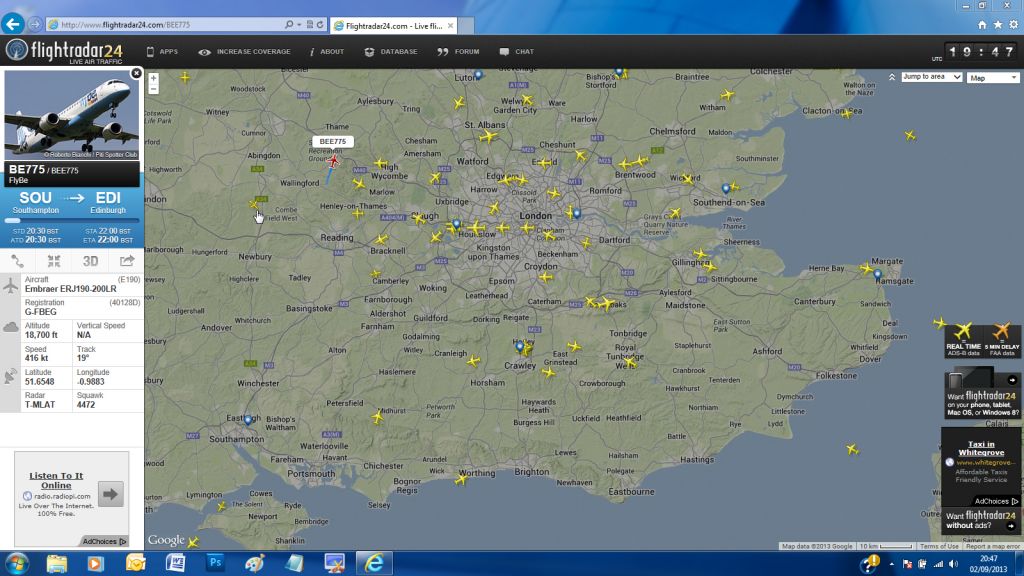This screenshot has width=1024, height=576.
Task: Select the red BEE775 aircraft on the map
Action: (x=334, y=161)
